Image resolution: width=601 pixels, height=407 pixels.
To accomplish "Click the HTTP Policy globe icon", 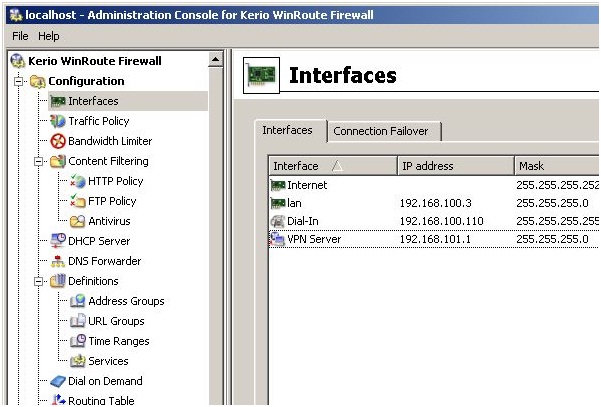I will coord(78,181).
